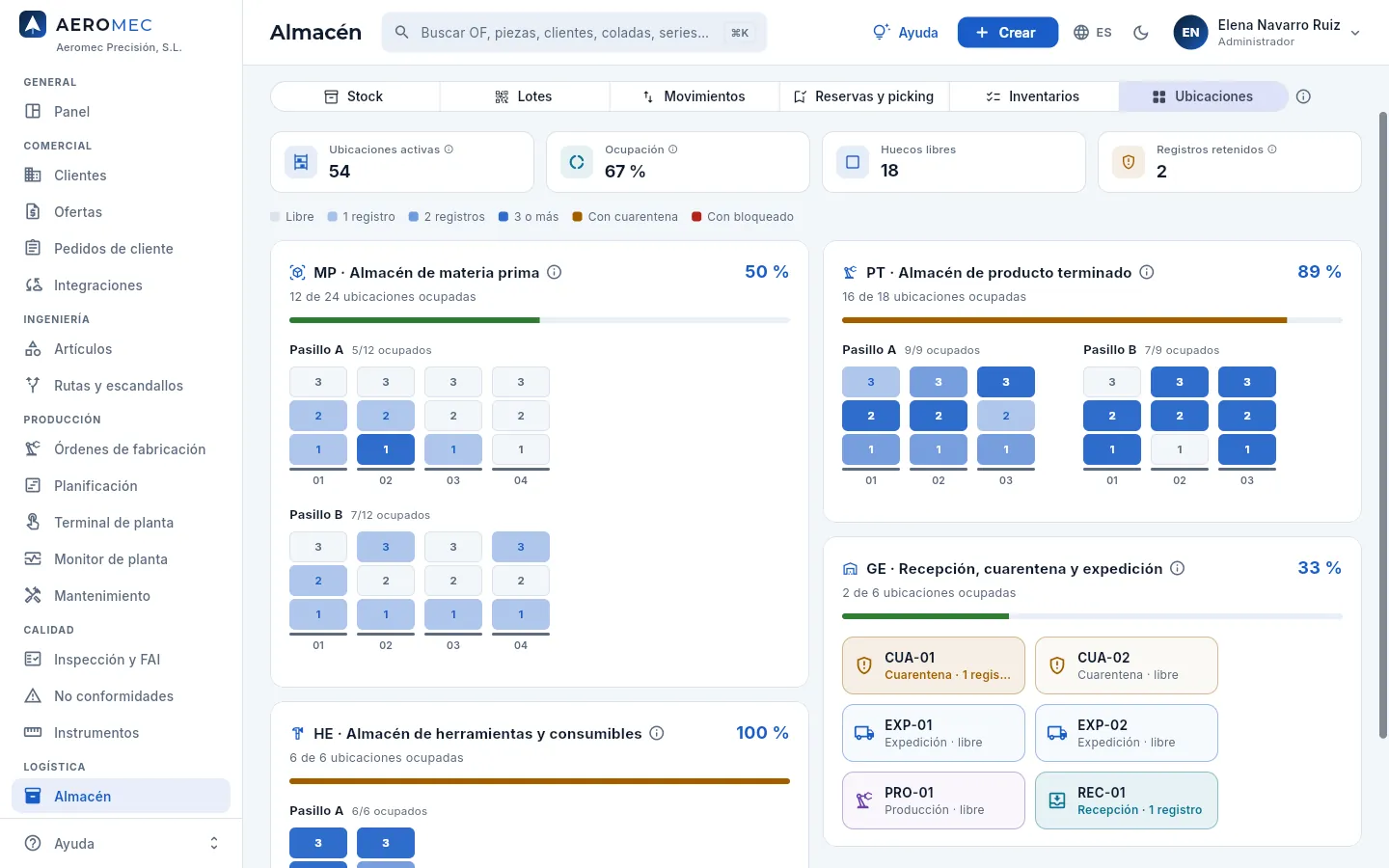Screen dimensions: 1389x868
Task: Toggle dark mode moon icon
Action: coord(1141,33)
